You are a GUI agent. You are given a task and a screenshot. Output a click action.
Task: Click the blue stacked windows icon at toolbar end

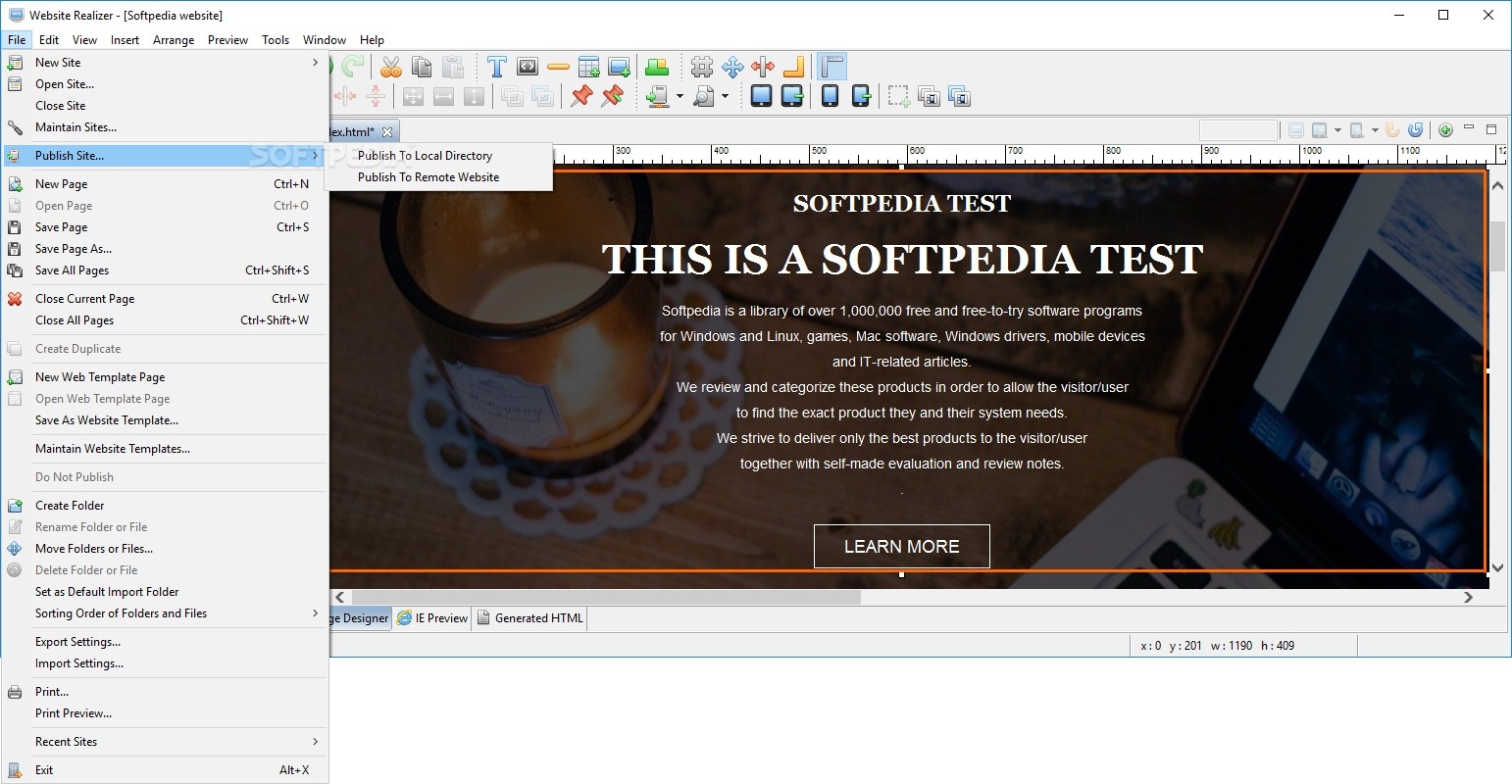tap(959, 96)
